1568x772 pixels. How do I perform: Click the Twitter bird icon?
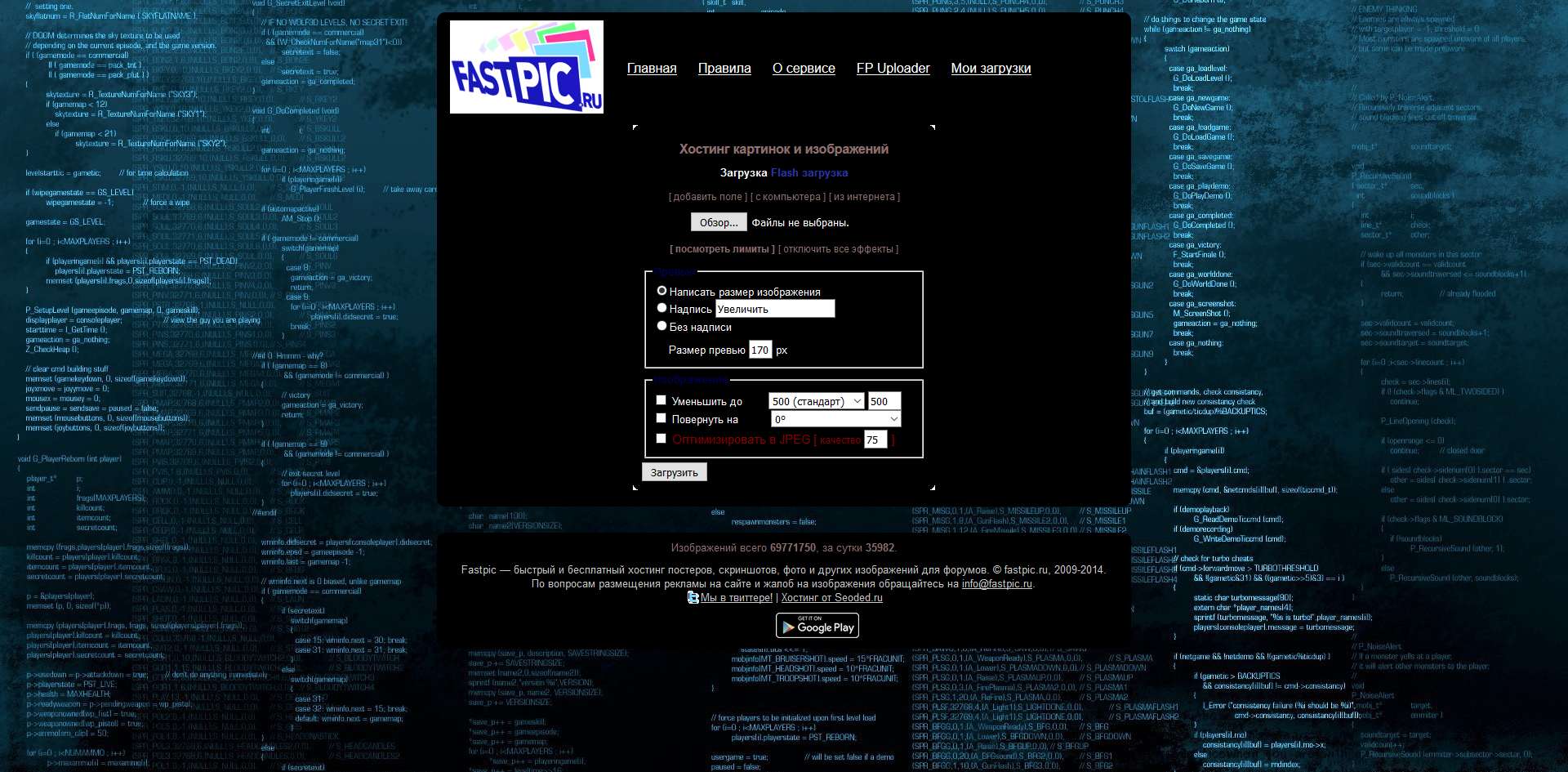pyautogui.click(x=693, y=597)
